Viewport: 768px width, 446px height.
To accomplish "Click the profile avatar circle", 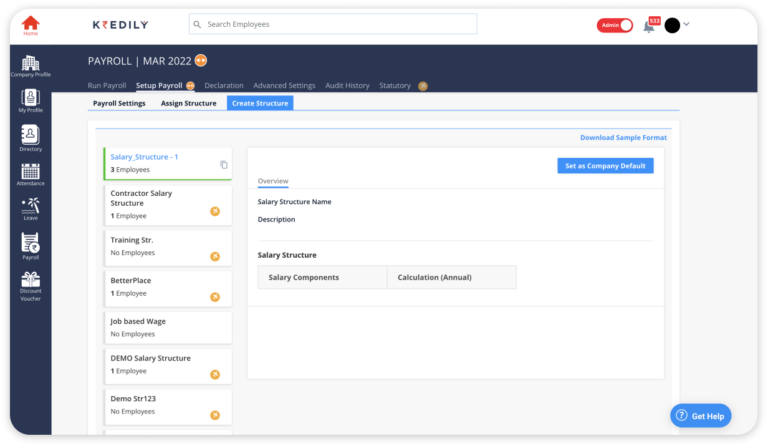I will [x=672, y=25].
